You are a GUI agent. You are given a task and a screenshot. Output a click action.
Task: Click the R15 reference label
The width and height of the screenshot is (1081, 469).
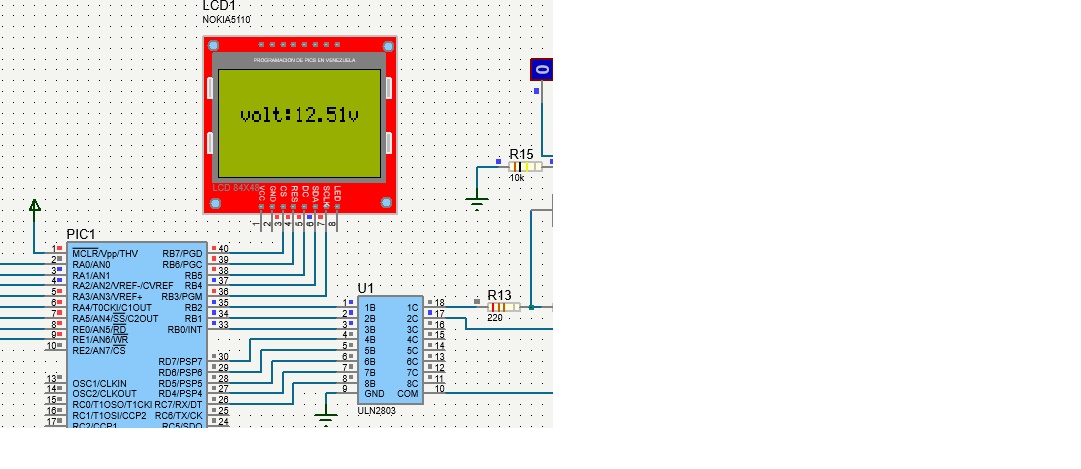pyautogui.click(x=521, y=154)
